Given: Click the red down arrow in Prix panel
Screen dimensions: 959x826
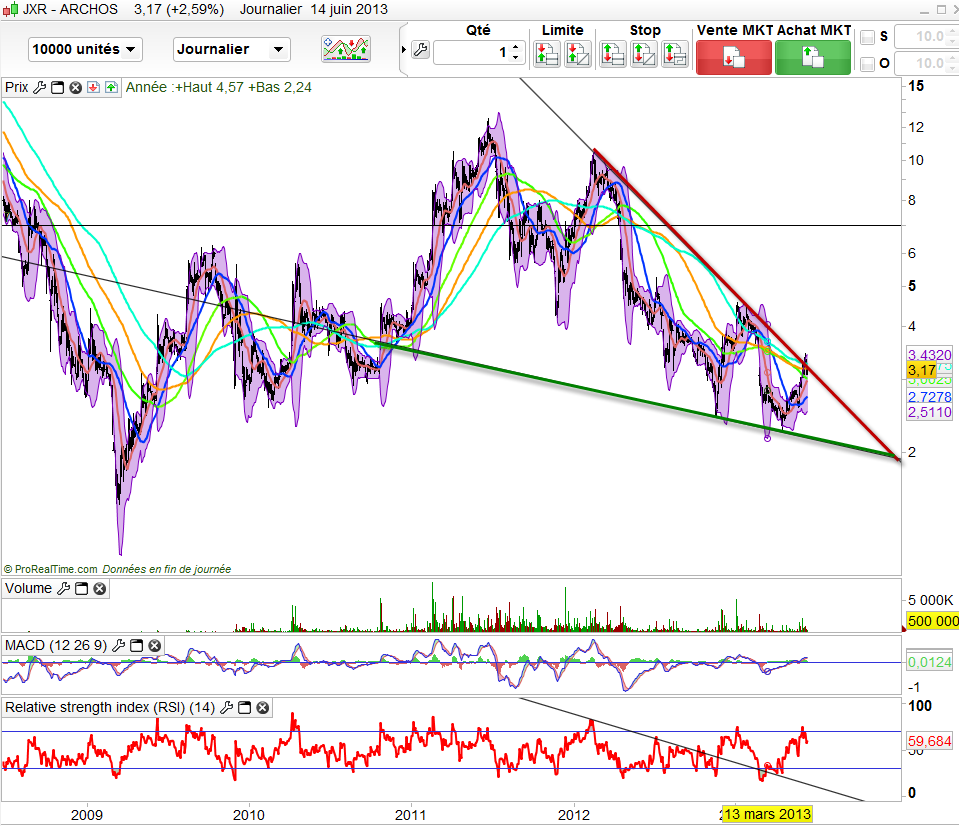Looking at the screenshot, I should 92,87.
